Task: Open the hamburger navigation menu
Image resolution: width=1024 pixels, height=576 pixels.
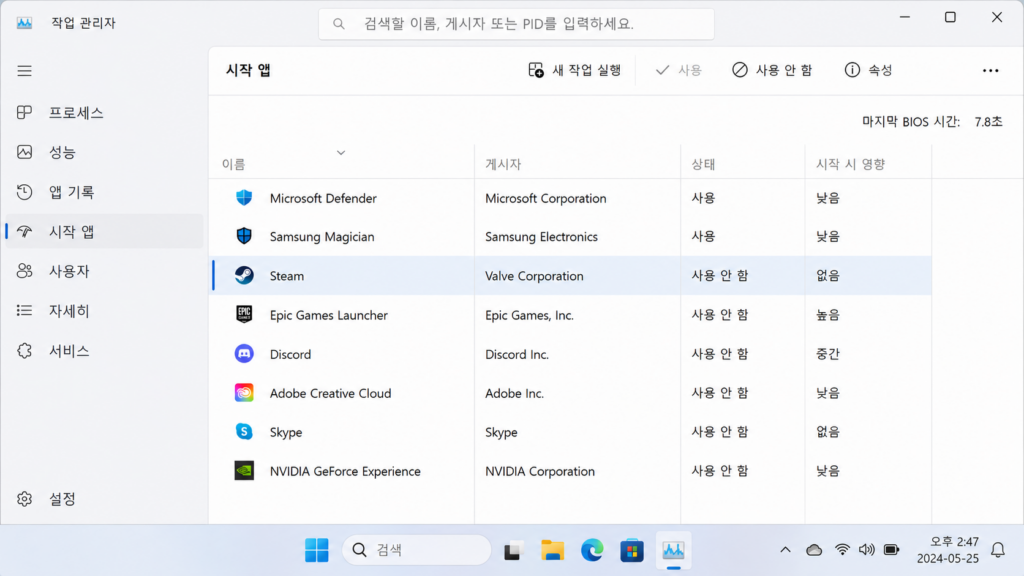Action: click(x=24, y=71)
